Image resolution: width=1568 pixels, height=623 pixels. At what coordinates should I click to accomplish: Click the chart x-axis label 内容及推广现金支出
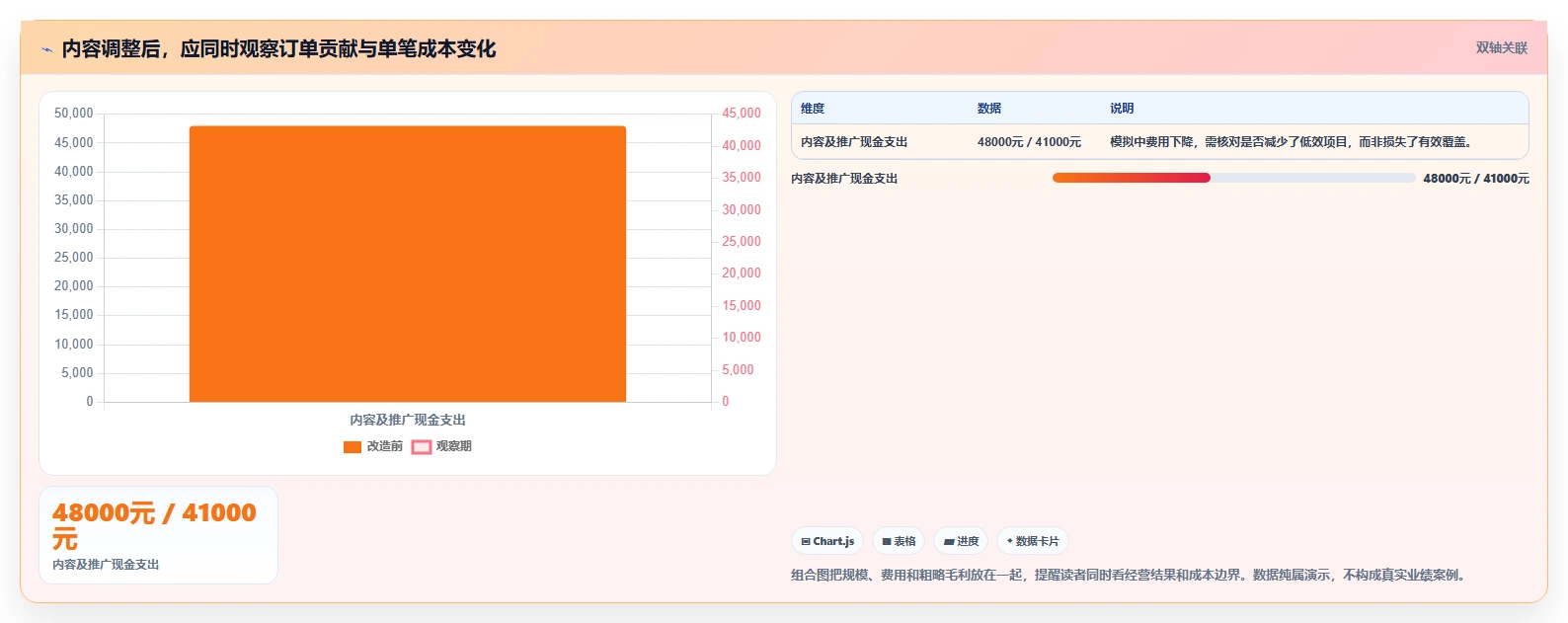pyautogui.click(x=408, y=420)
